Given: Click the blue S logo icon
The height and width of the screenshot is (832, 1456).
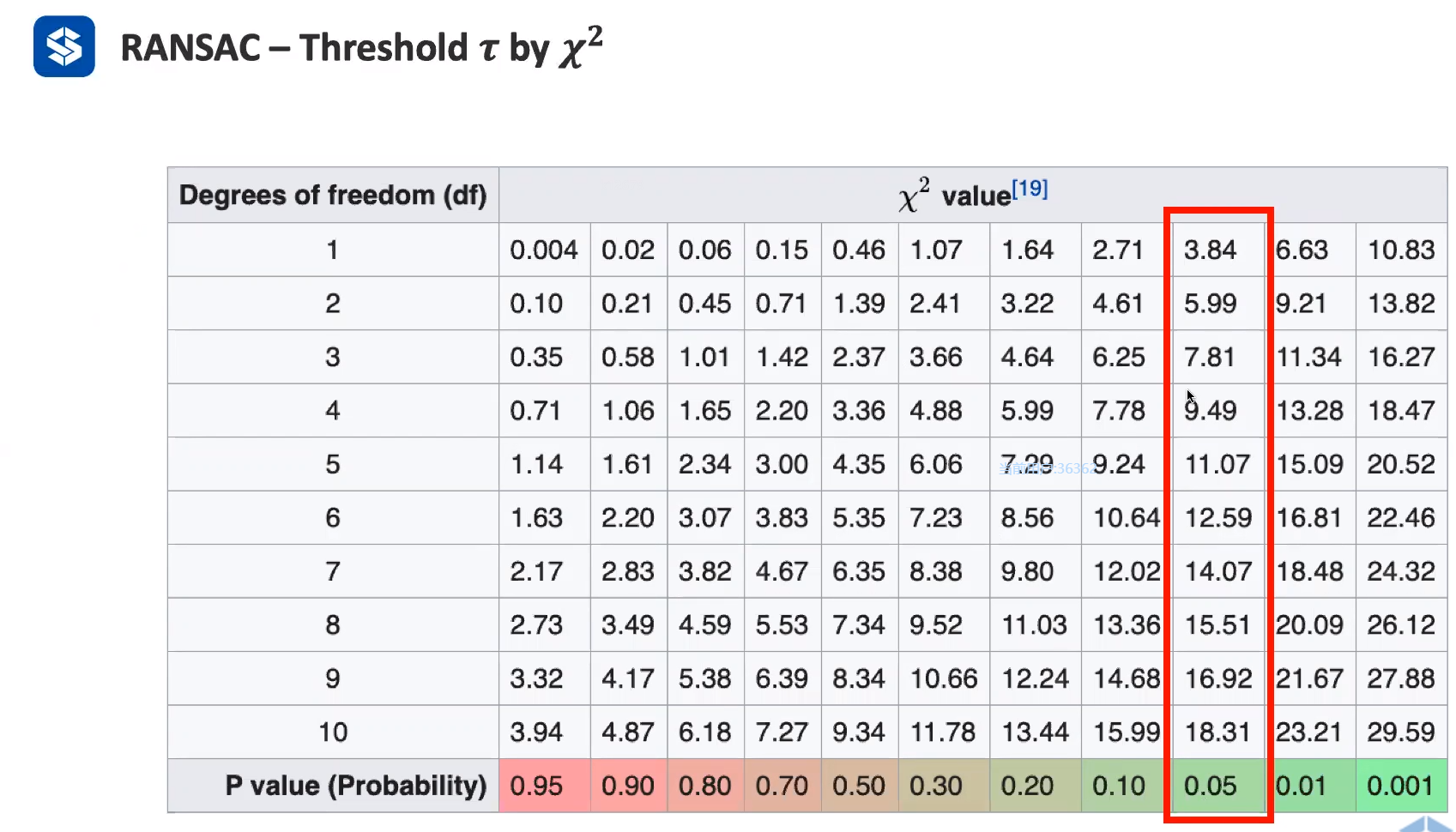Looking at the screenshot, I should 64,46.
